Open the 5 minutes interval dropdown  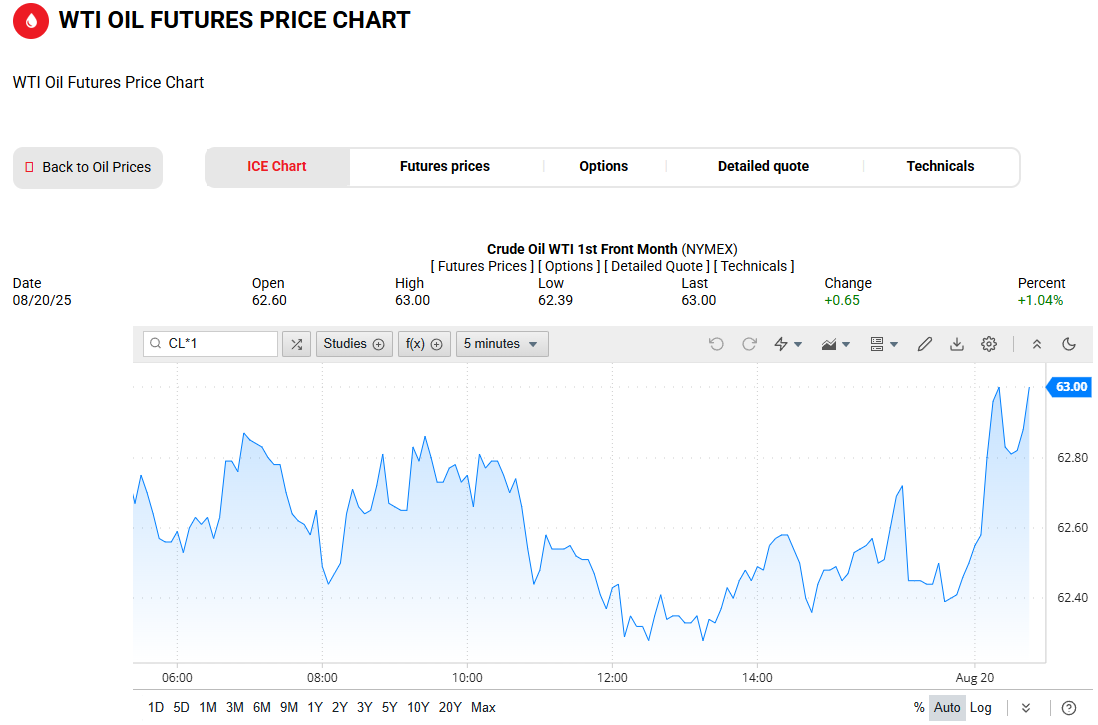[x=501, y=344]
